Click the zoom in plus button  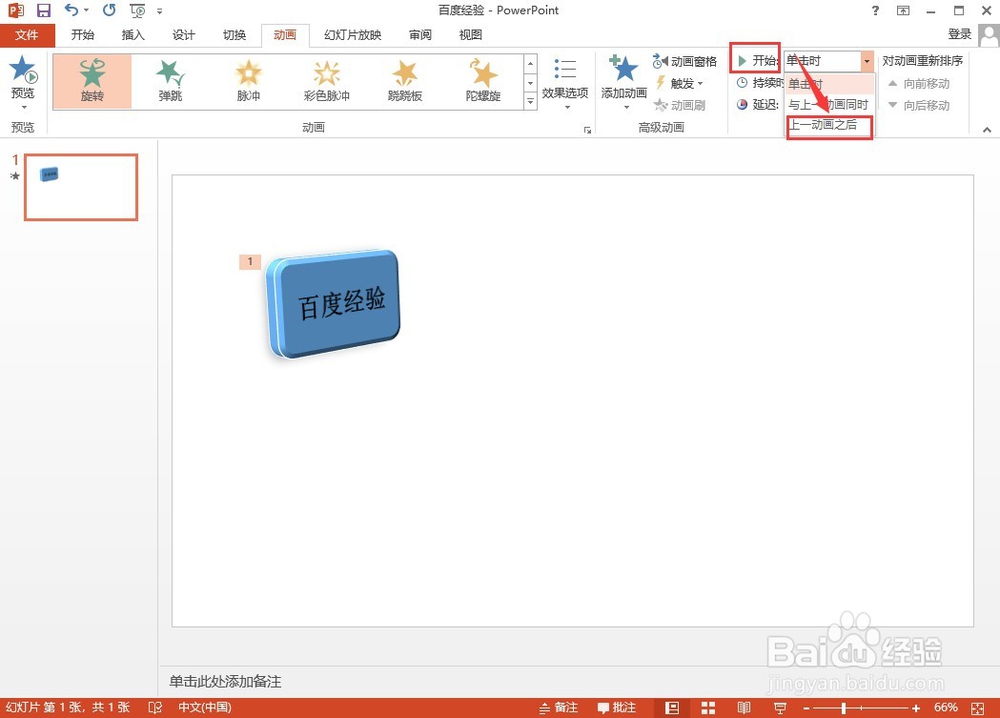916,708
